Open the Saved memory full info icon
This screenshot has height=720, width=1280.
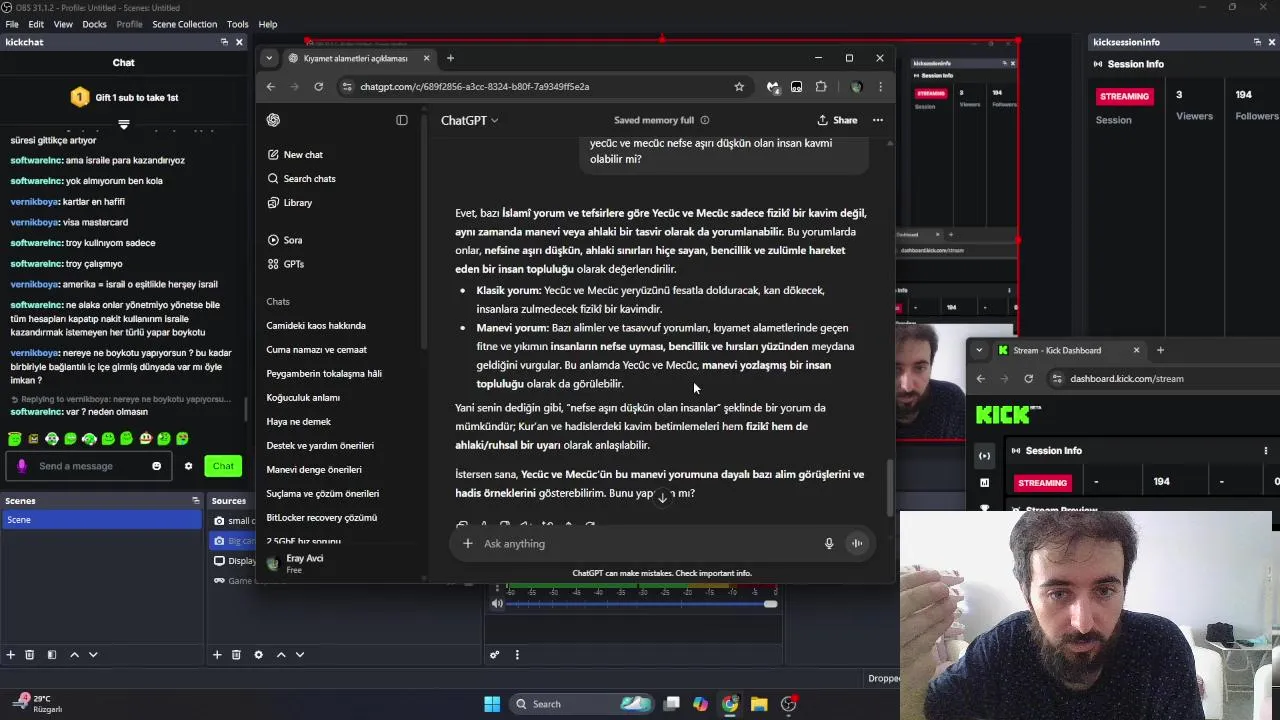[705, 120]
